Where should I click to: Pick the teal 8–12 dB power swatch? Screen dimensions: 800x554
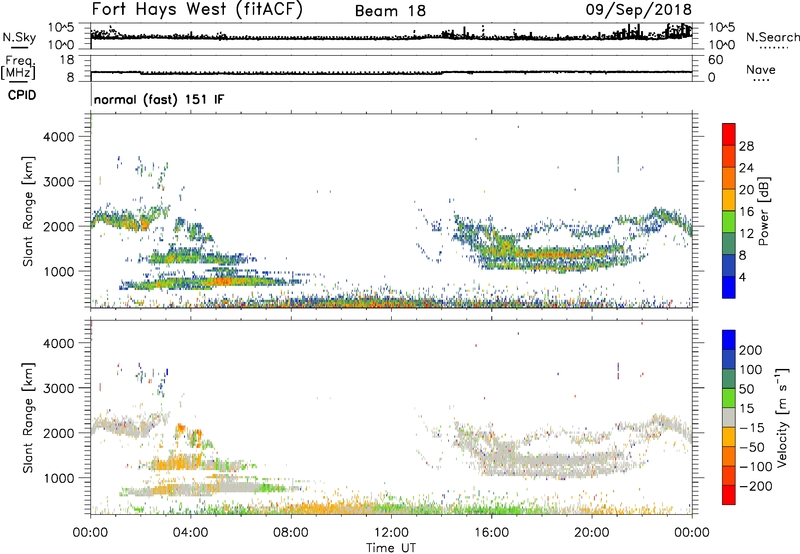729,243
